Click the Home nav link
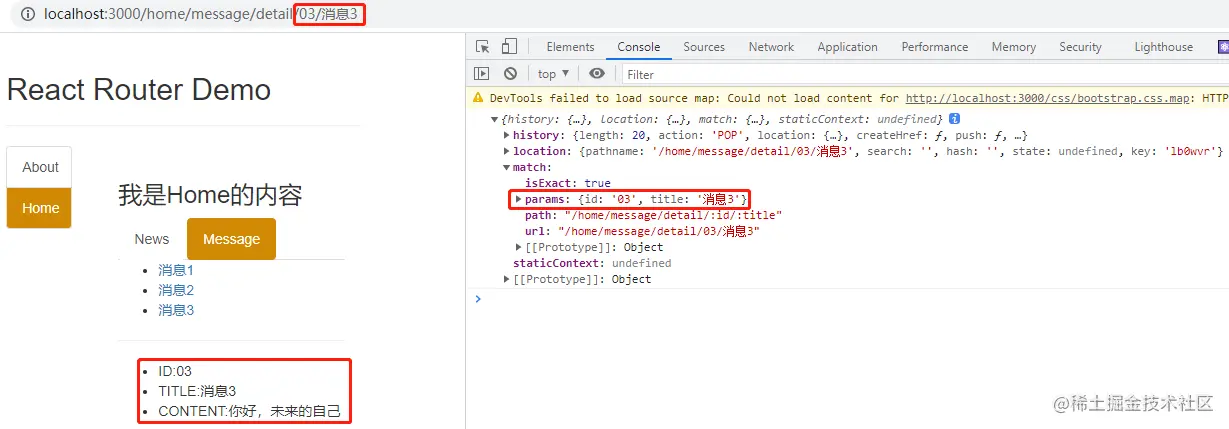 point(40,208)
